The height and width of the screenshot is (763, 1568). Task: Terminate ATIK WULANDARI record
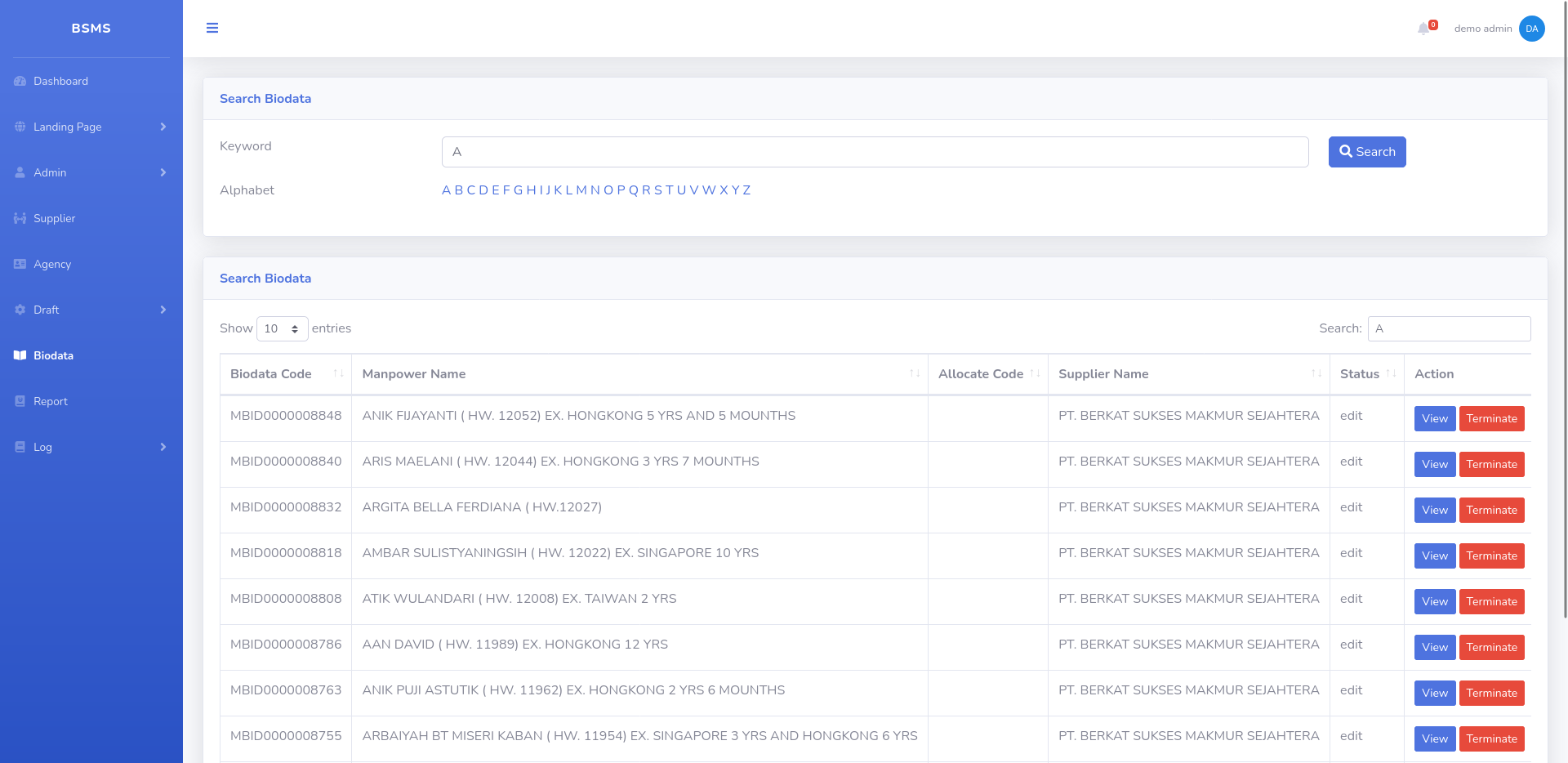point(1492,601)
